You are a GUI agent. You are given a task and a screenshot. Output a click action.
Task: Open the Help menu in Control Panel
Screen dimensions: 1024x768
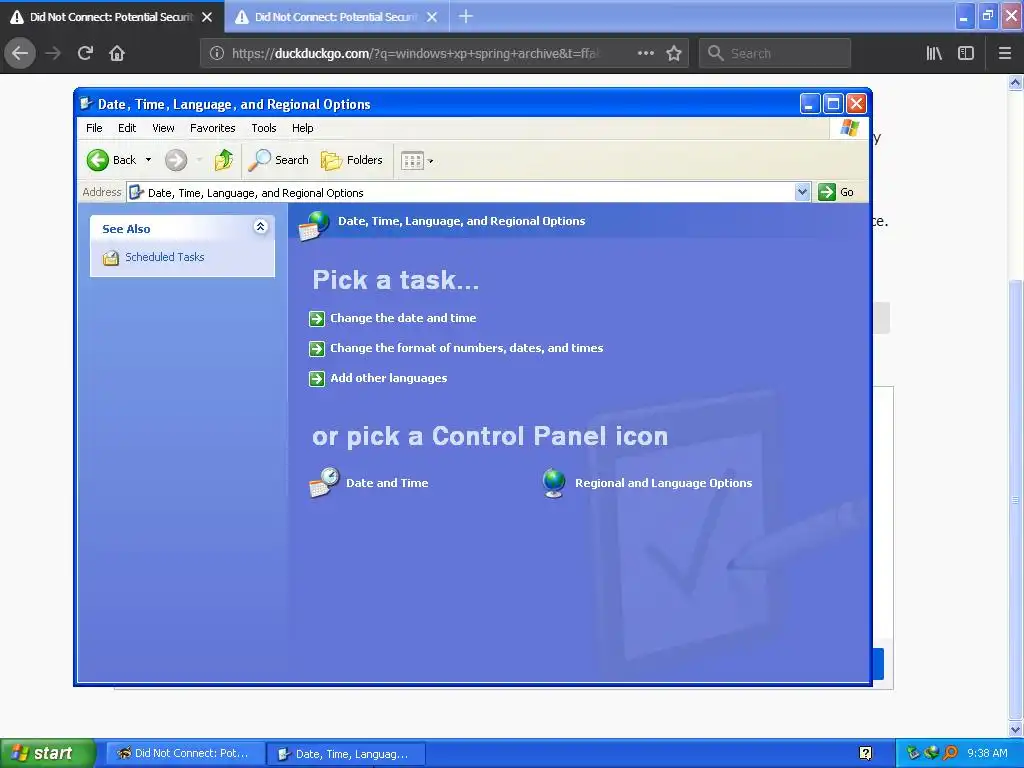302,128
